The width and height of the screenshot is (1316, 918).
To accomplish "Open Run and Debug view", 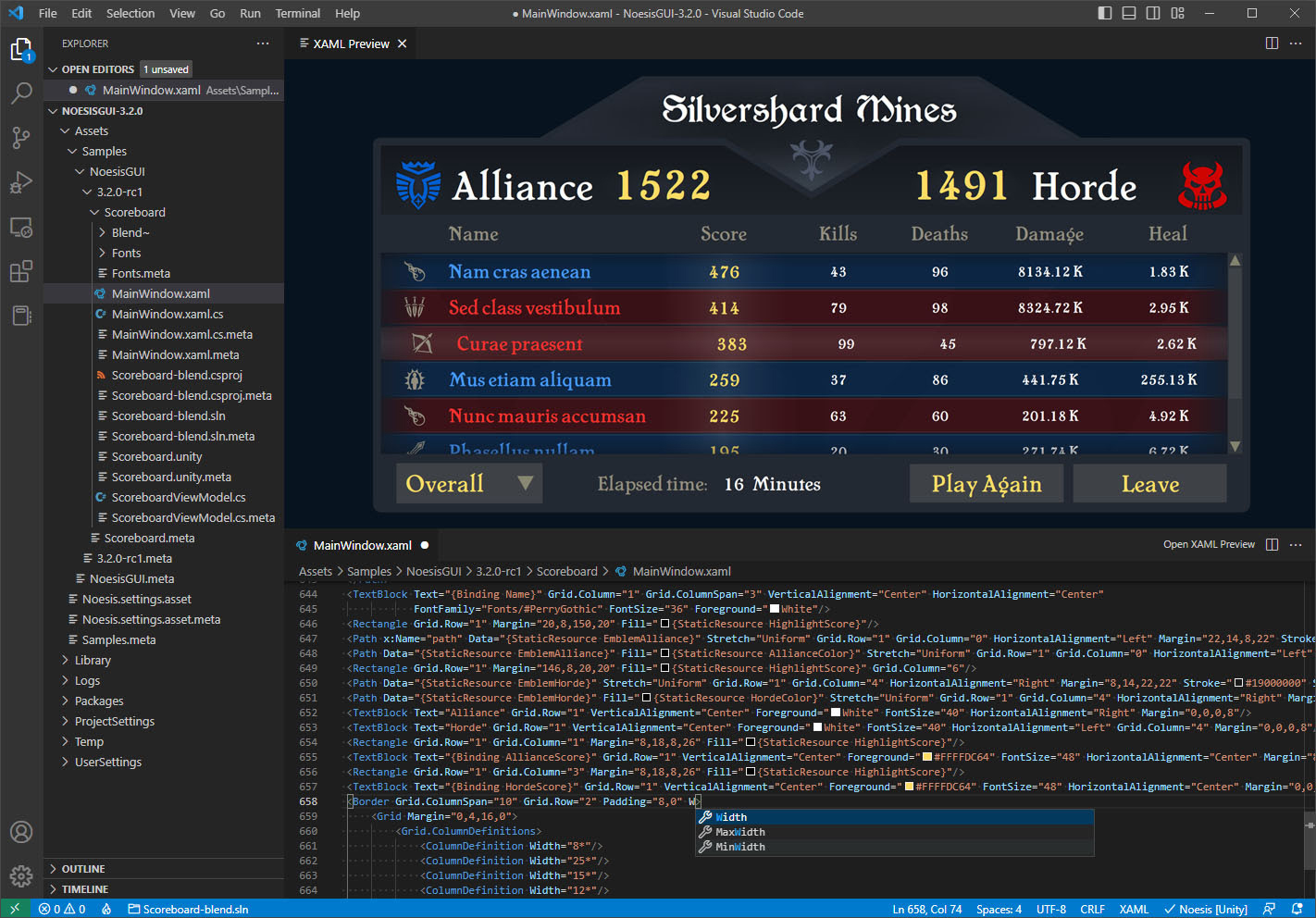I will click(x=21, y=182).
